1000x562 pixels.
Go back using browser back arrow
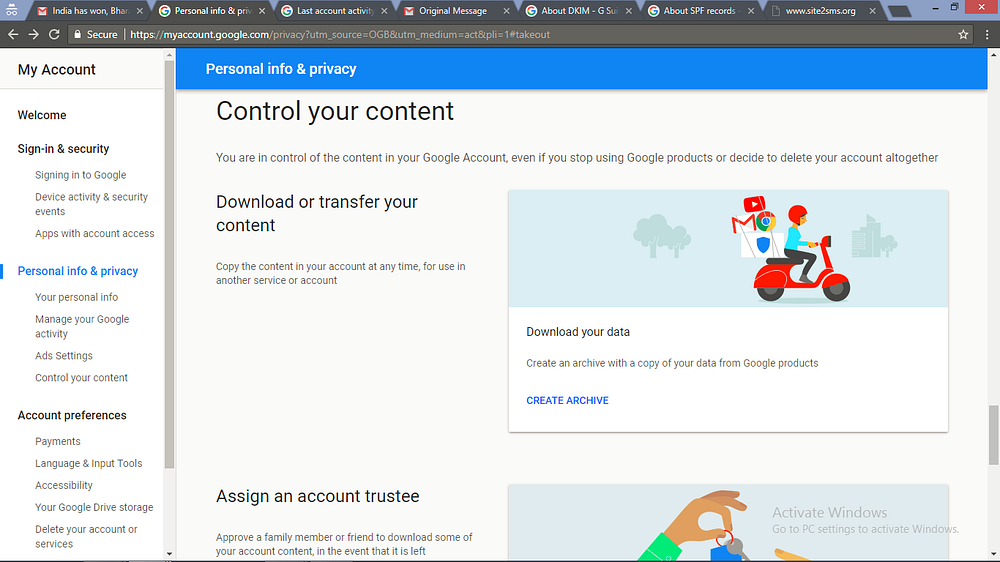point(13,34)
